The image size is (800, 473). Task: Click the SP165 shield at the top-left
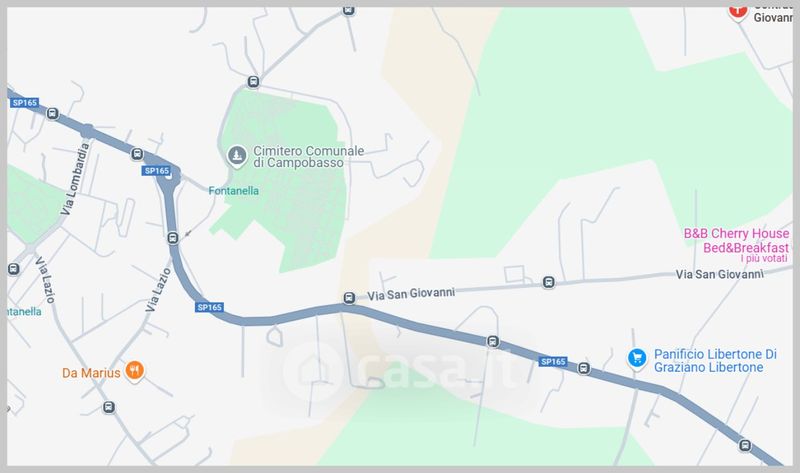(x=24, y=103)
